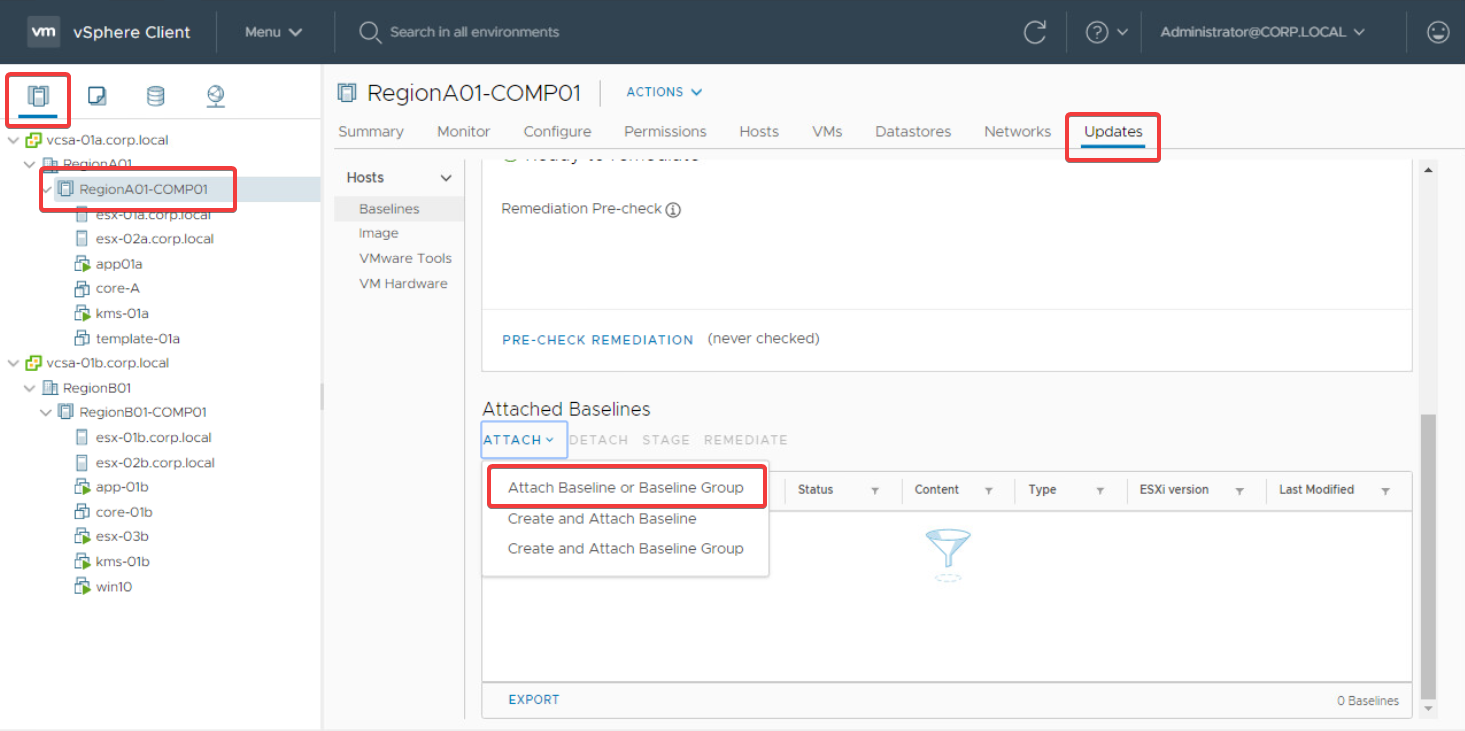Click the refresh icon in header
The image size is (1465, 731).
click(x=1035, y=32)
